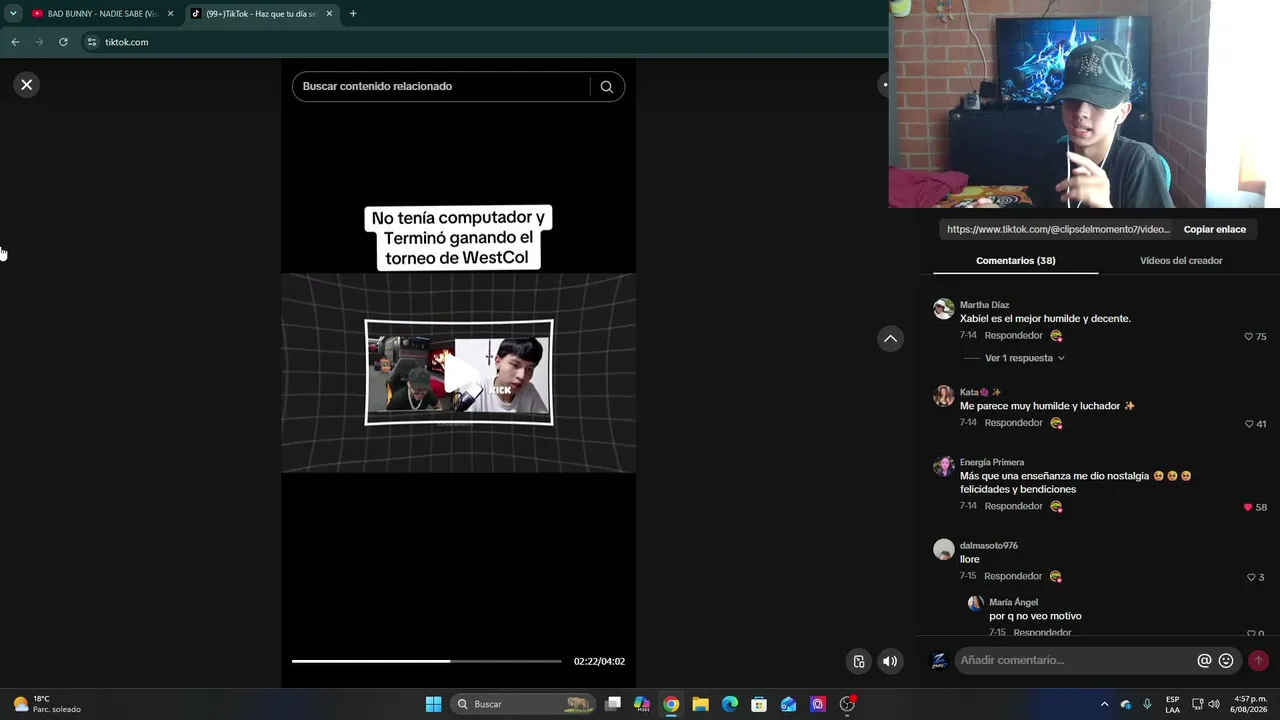Screen dimensions: 1280x720
Task: Unlike Energía Primera's comment
Action: (x=1248, y=507)
